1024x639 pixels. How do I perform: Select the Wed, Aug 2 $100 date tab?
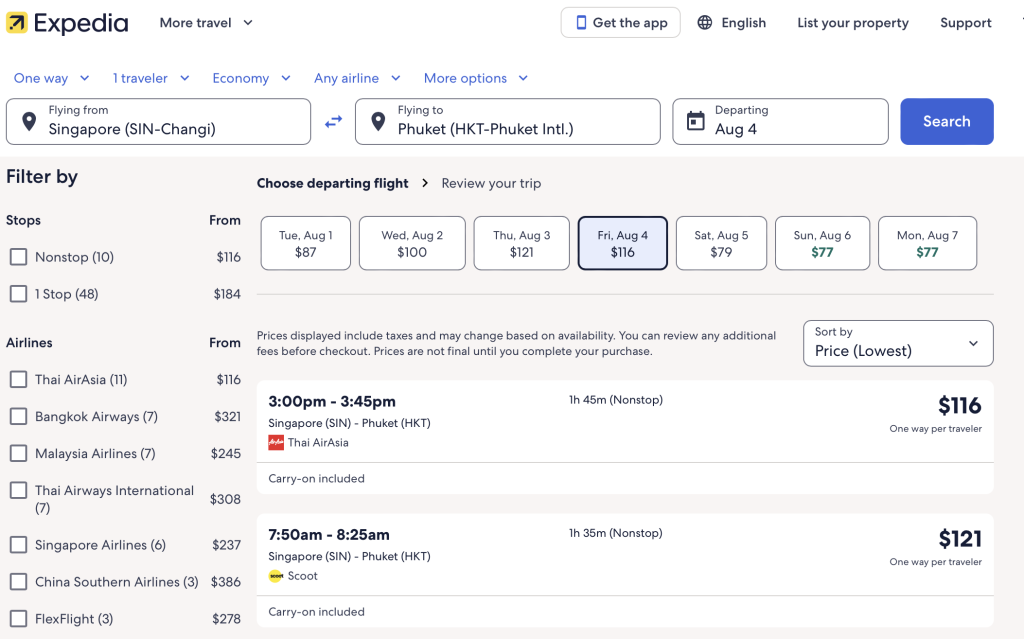pos(412,243)
